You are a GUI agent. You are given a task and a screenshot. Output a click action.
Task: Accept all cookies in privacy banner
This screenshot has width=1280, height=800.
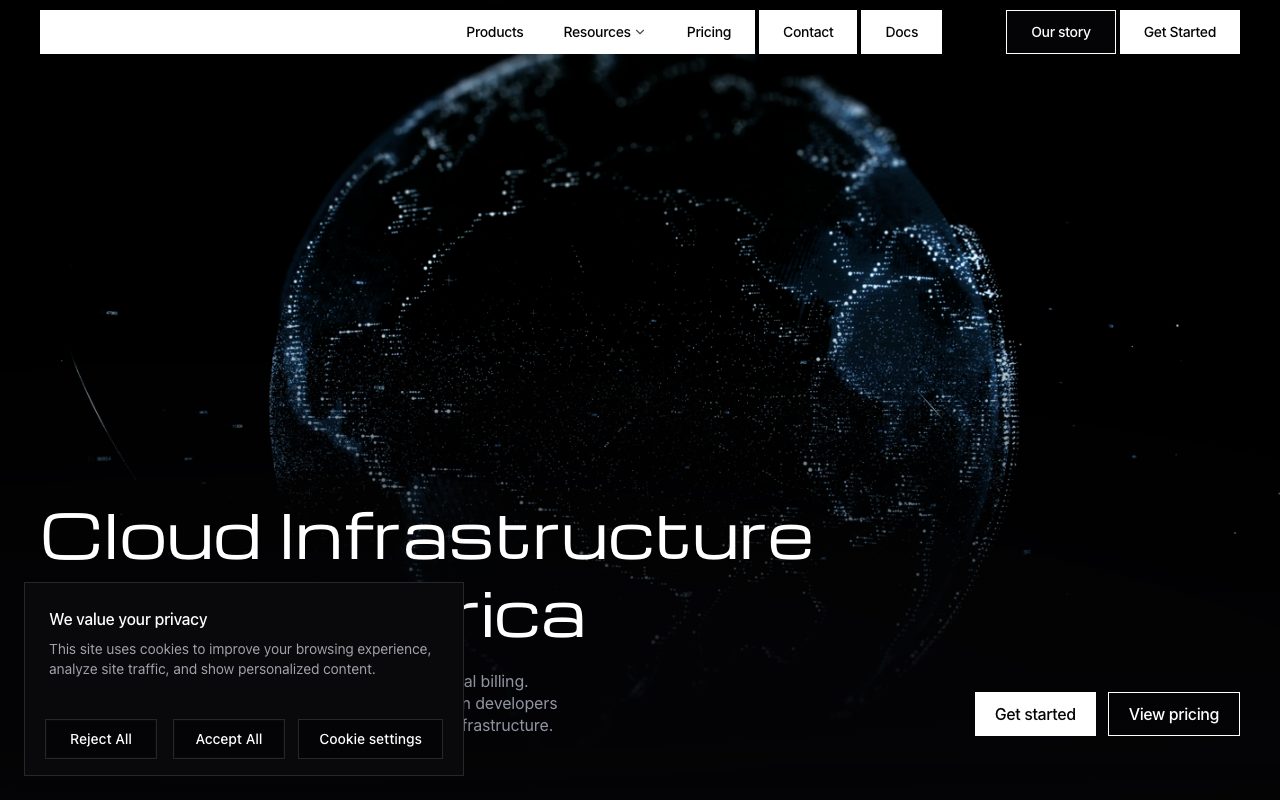229,739
